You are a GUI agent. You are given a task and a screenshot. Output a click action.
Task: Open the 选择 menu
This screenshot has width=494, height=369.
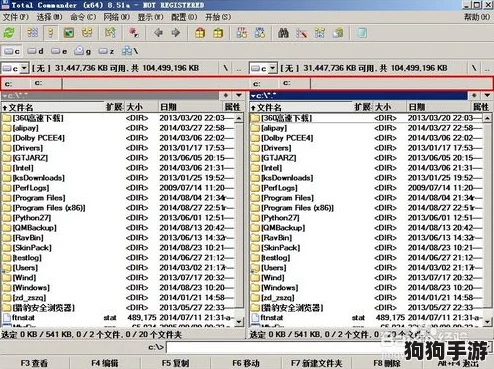49,17
